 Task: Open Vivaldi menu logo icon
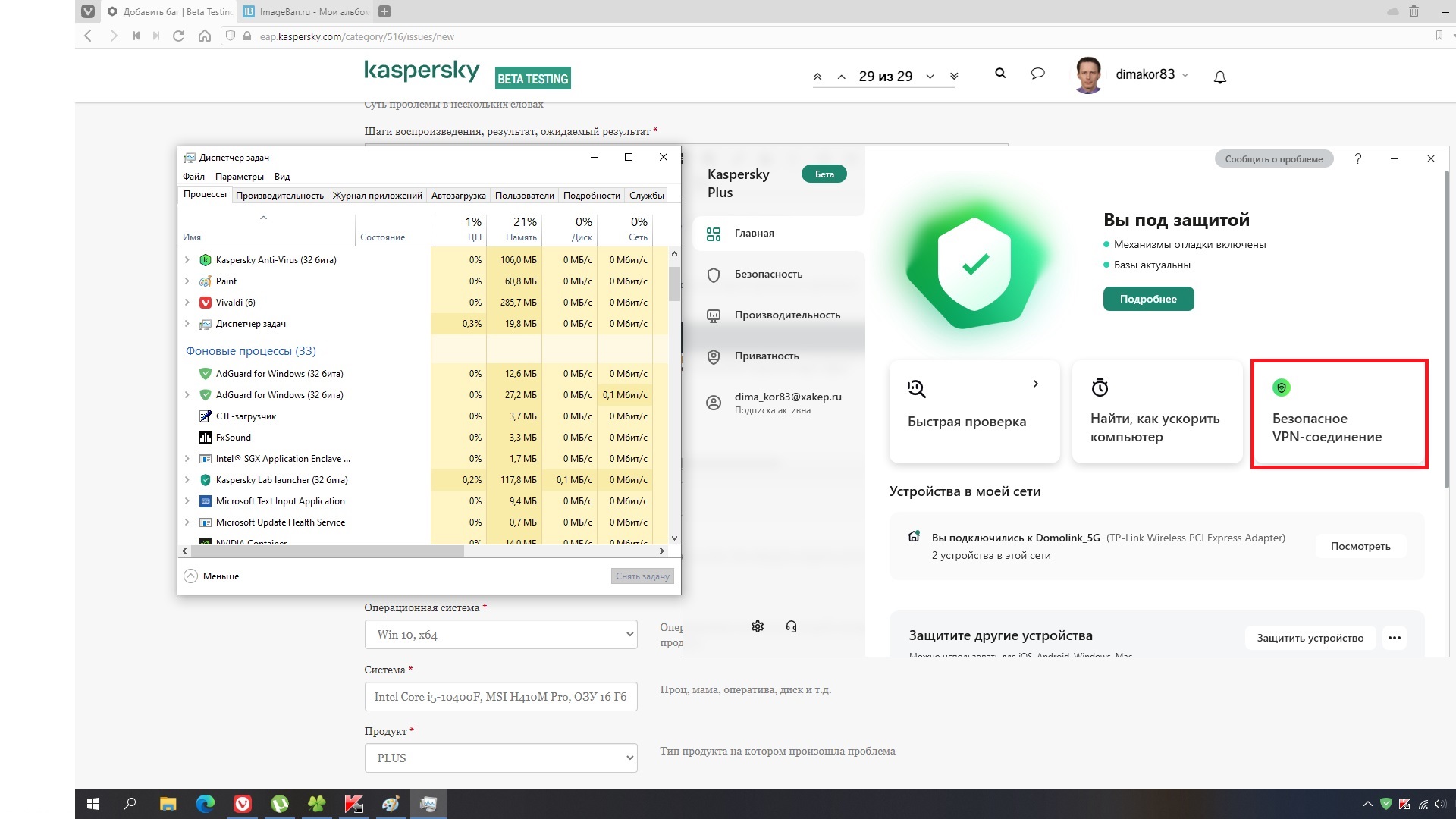click(88, 11)
